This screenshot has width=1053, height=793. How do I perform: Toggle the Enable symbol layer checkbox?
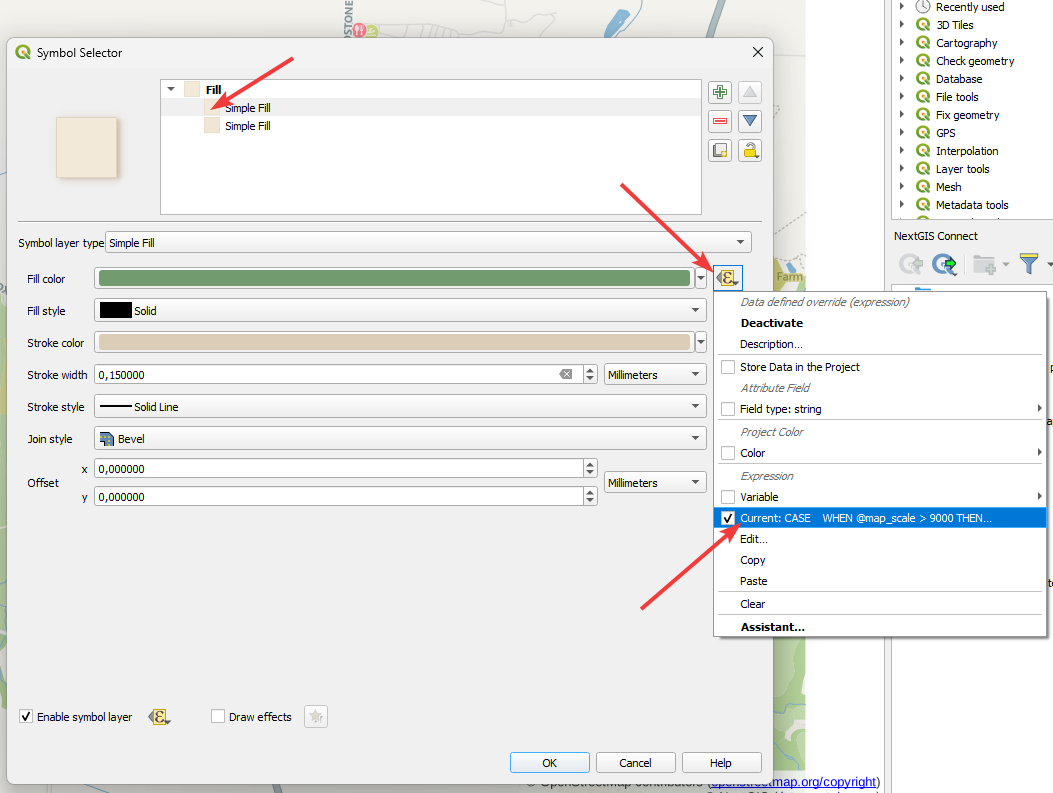(x=26, y=717)
